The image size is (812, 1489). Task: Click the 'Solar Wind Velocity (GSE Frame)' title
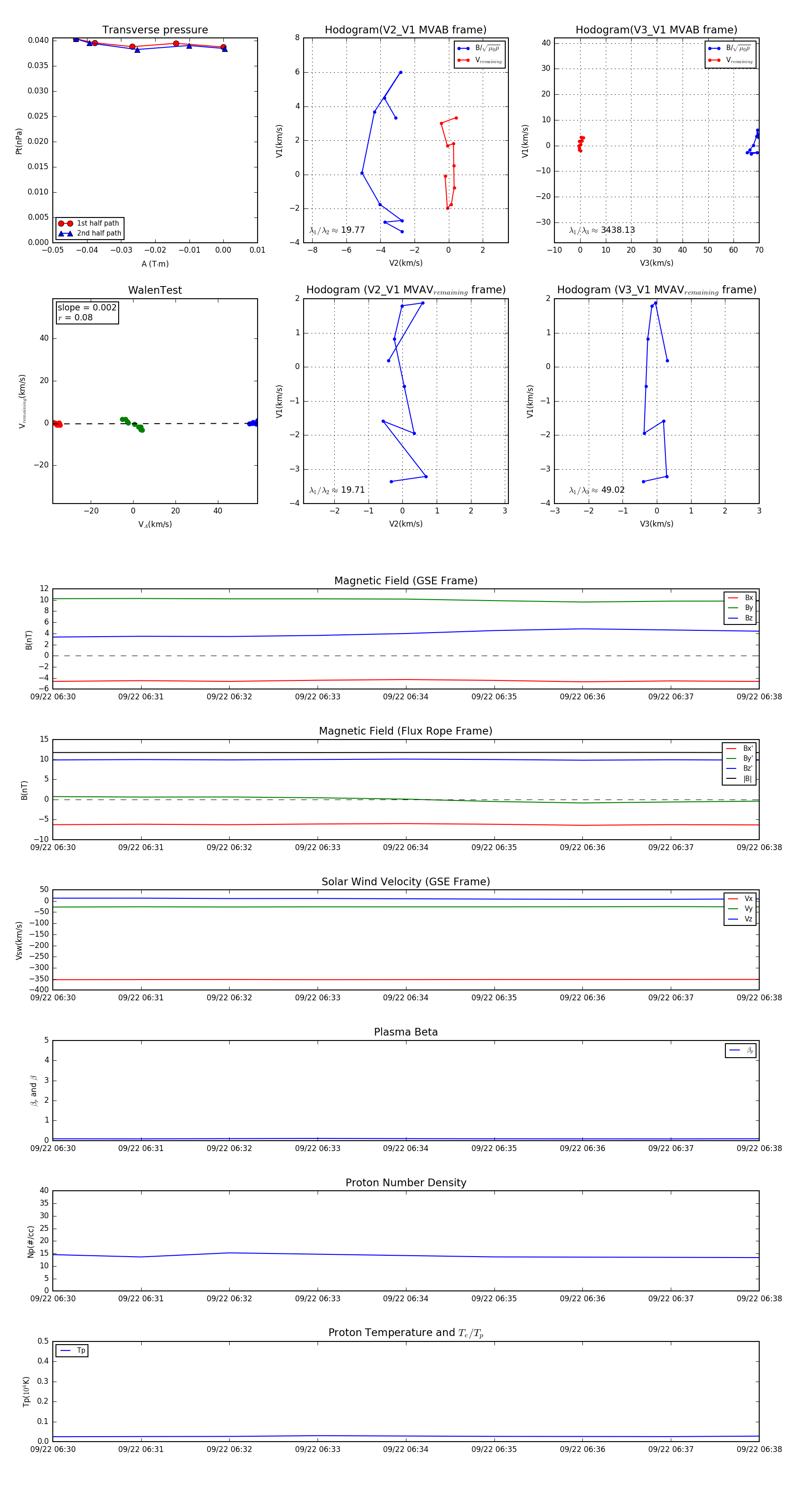[406, 882]
